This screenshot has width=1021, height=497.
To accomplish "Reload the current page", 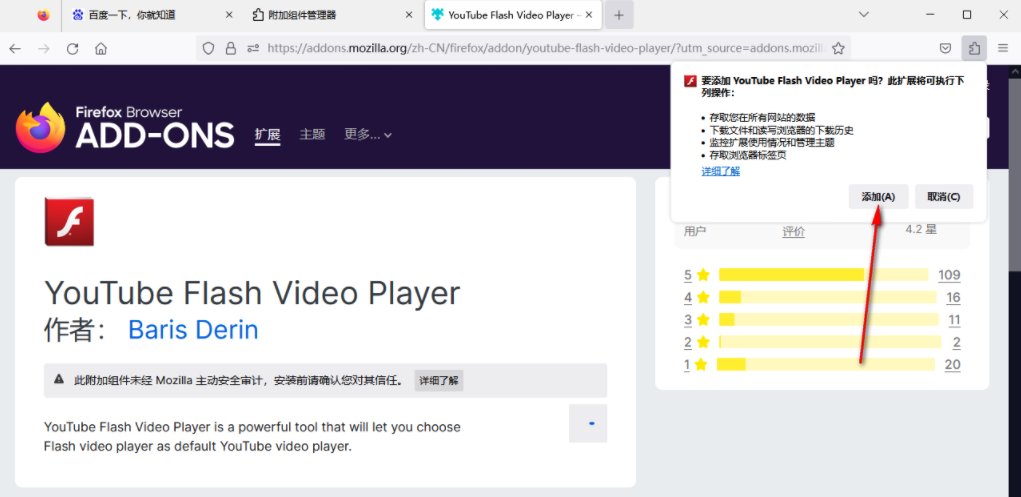I will (x=72, y=48).
